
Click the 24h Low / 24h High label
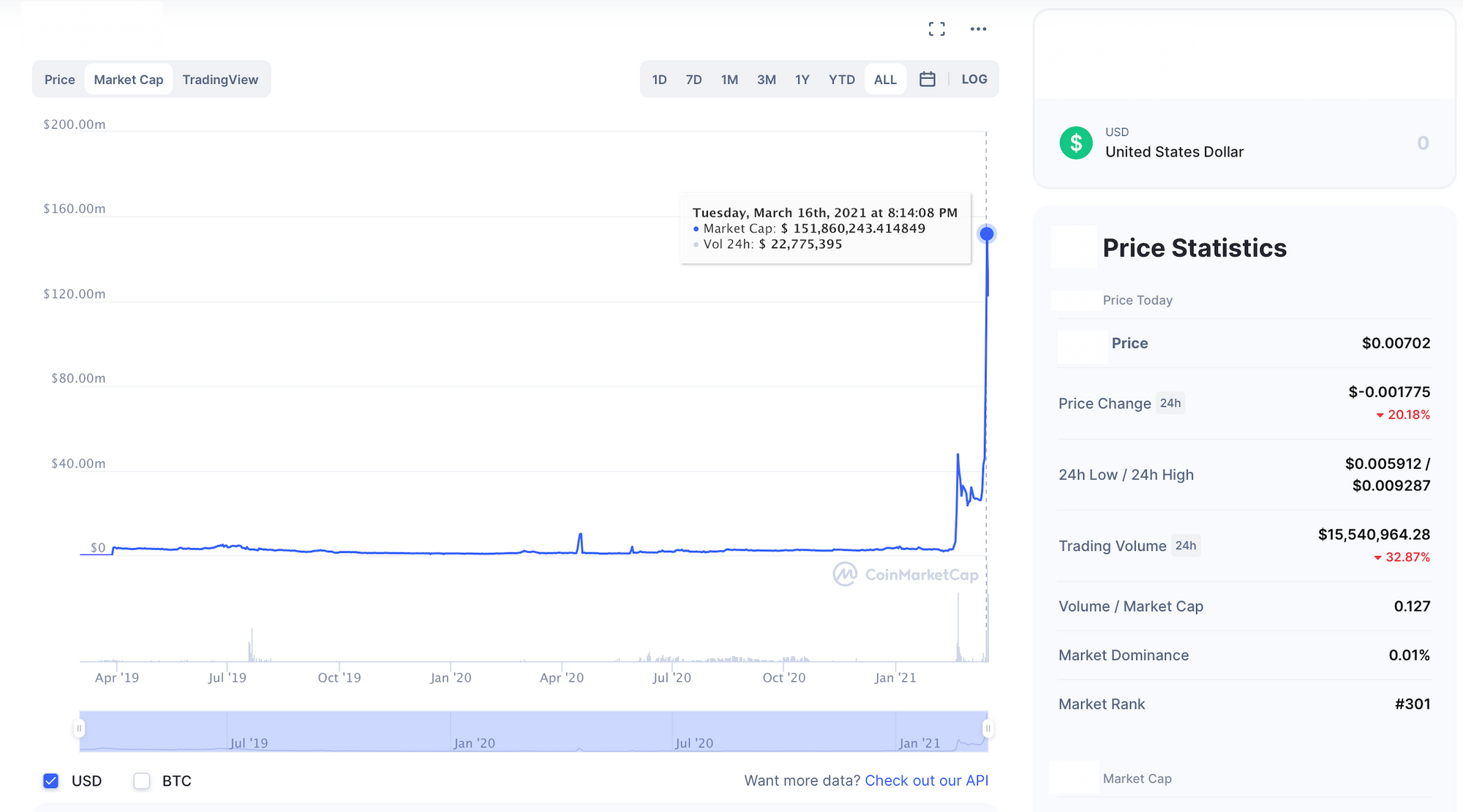[1126, 475]
